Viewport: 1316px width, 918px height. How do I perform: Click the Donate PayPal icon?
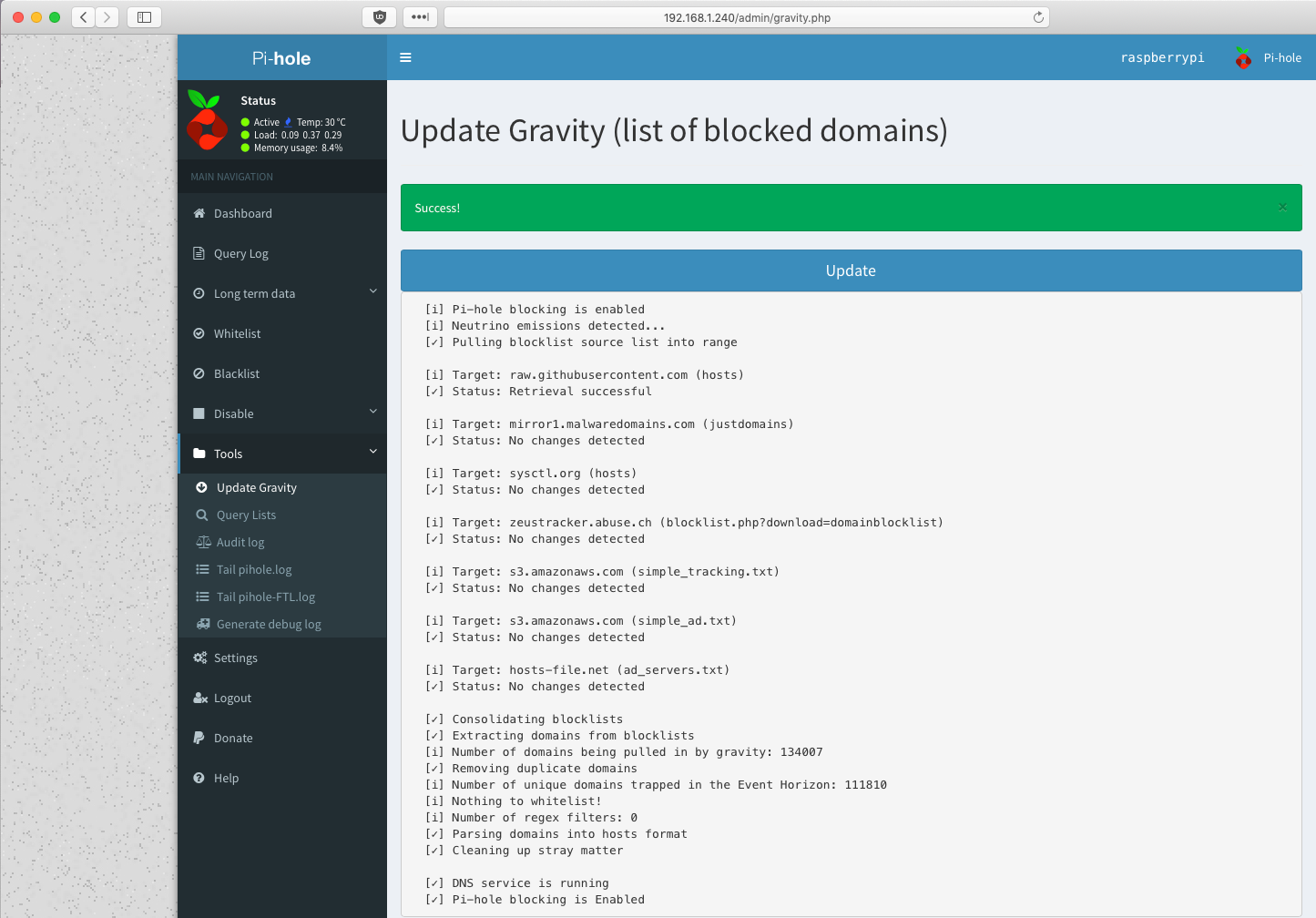(199, 738)
